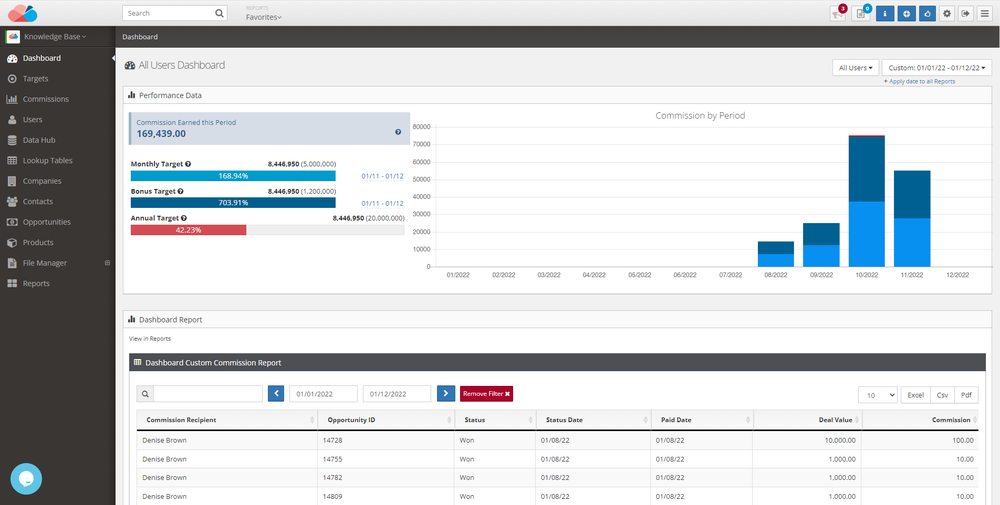
Task: Collapse the sidebar with the arrow handle
Action: point(113,58)
